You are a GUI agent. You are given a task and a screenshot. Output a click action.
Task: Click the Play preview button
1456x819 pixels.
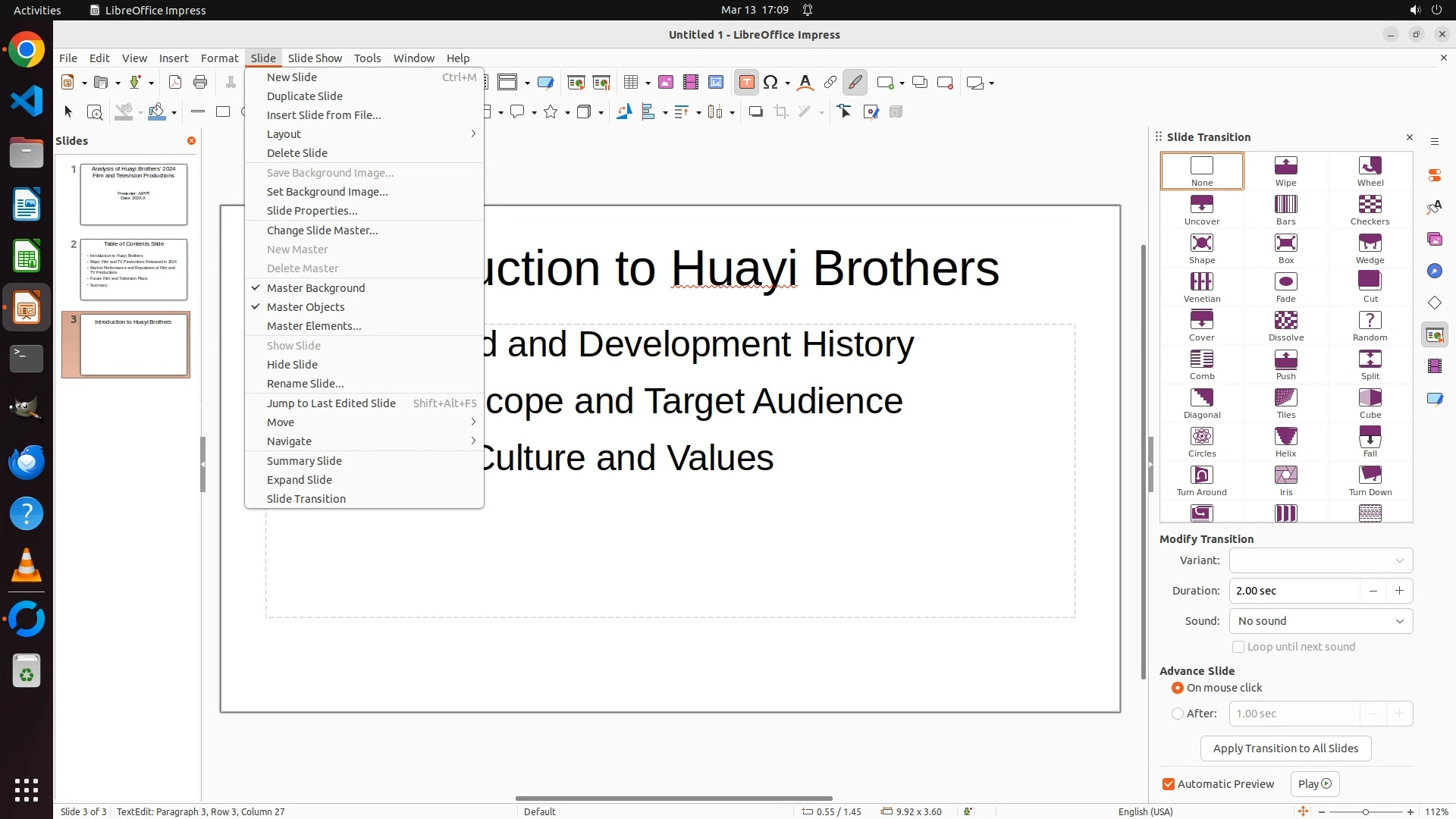tap(1314, 784)
